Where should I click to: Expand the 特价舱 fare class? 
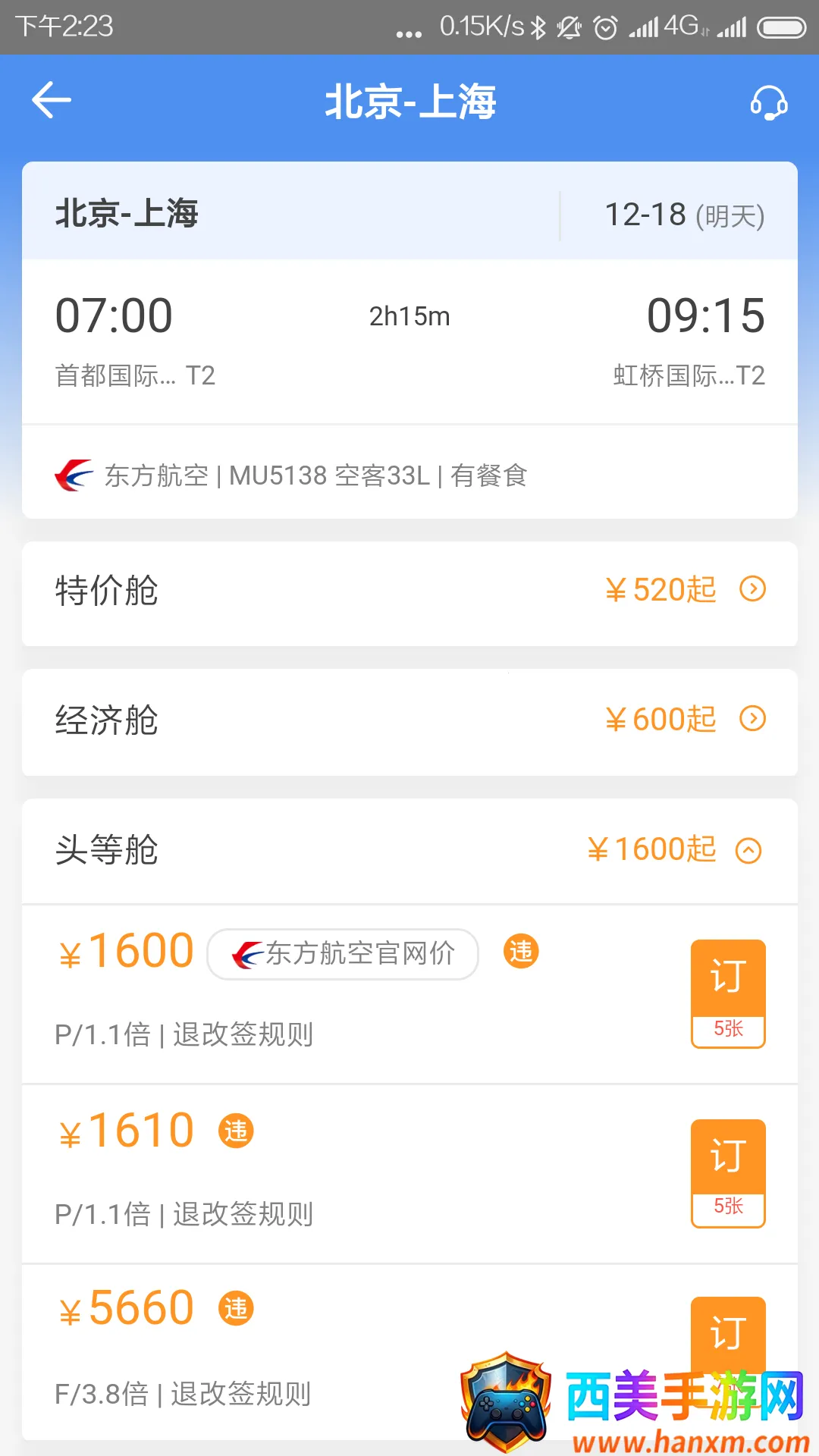tap(752, 589)
